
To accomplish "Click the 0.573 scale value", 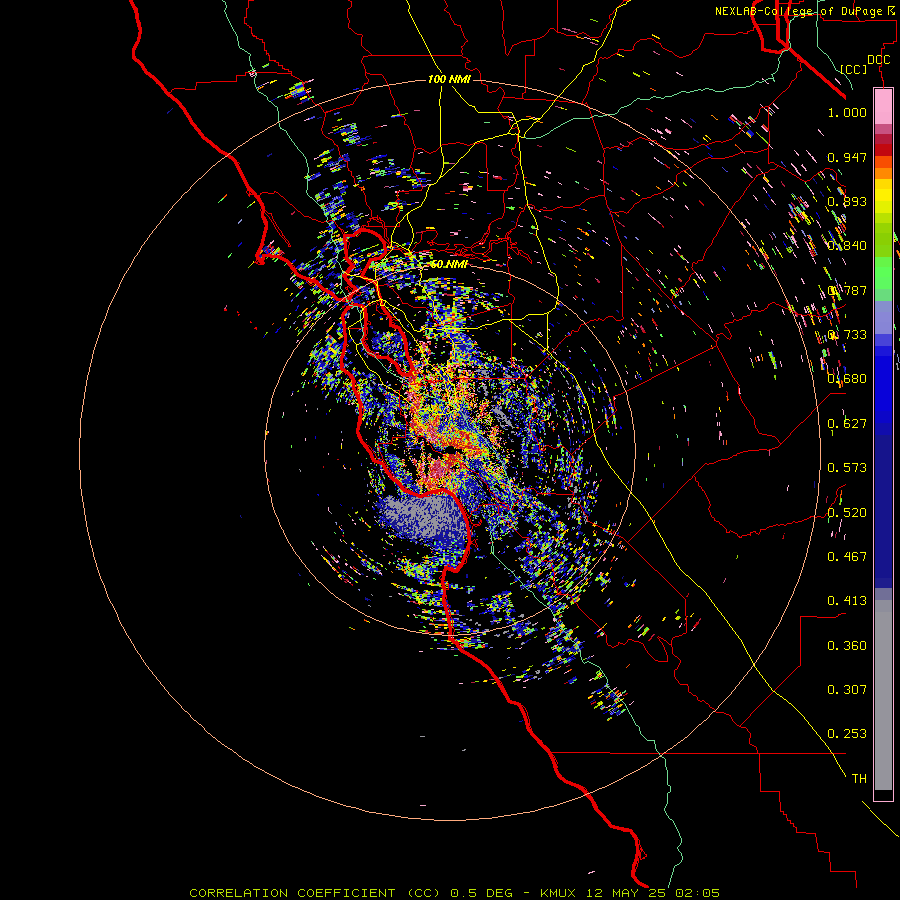I will click(847, 468).
